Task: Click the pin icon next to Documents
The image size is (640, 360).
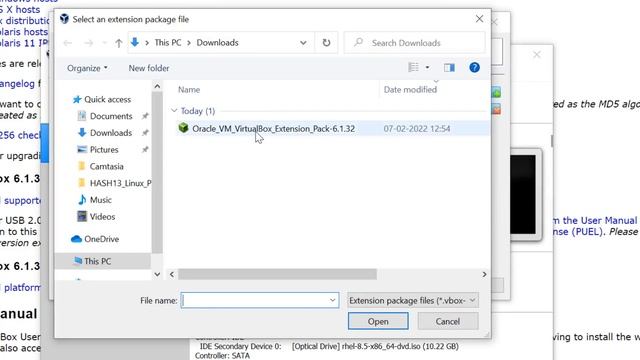Action: point(144,116)
